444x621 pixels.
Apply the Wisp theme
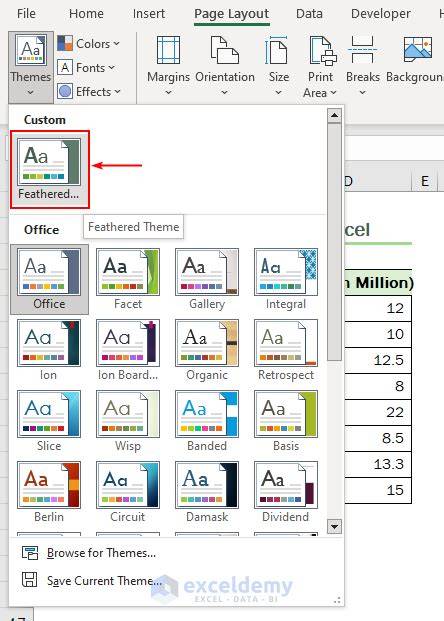pyautogui.click(x=128, y=421)
